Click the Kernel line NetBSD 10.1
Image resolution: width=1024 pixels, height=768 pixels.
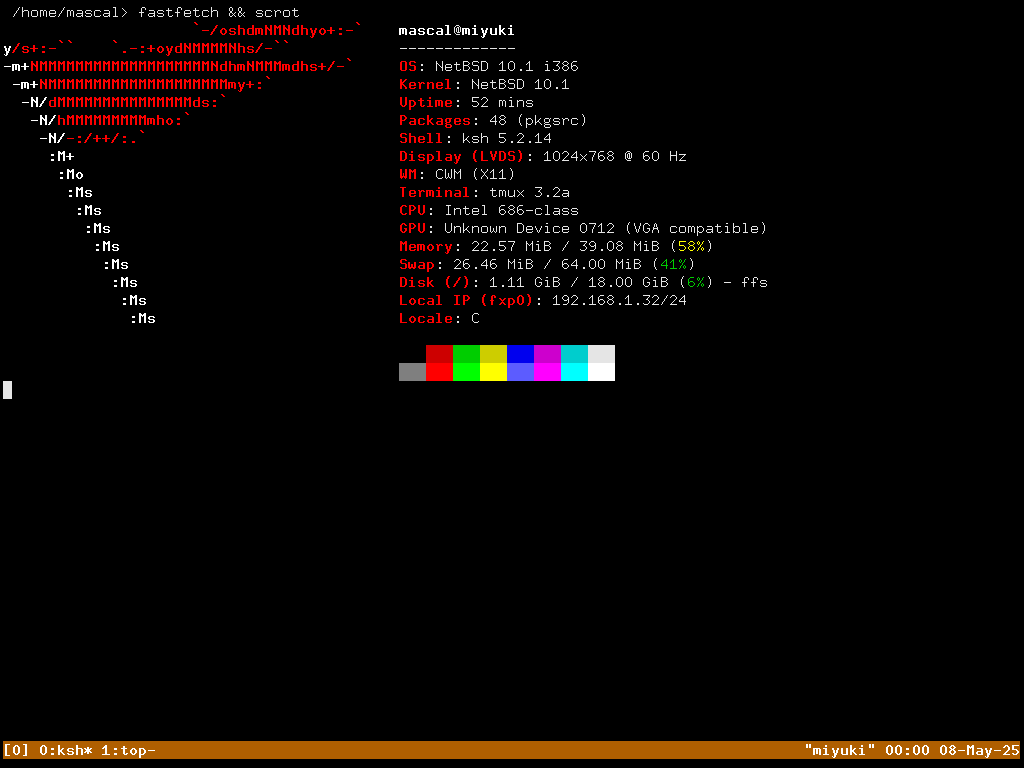pyautogui.click(x=484, y=84)
